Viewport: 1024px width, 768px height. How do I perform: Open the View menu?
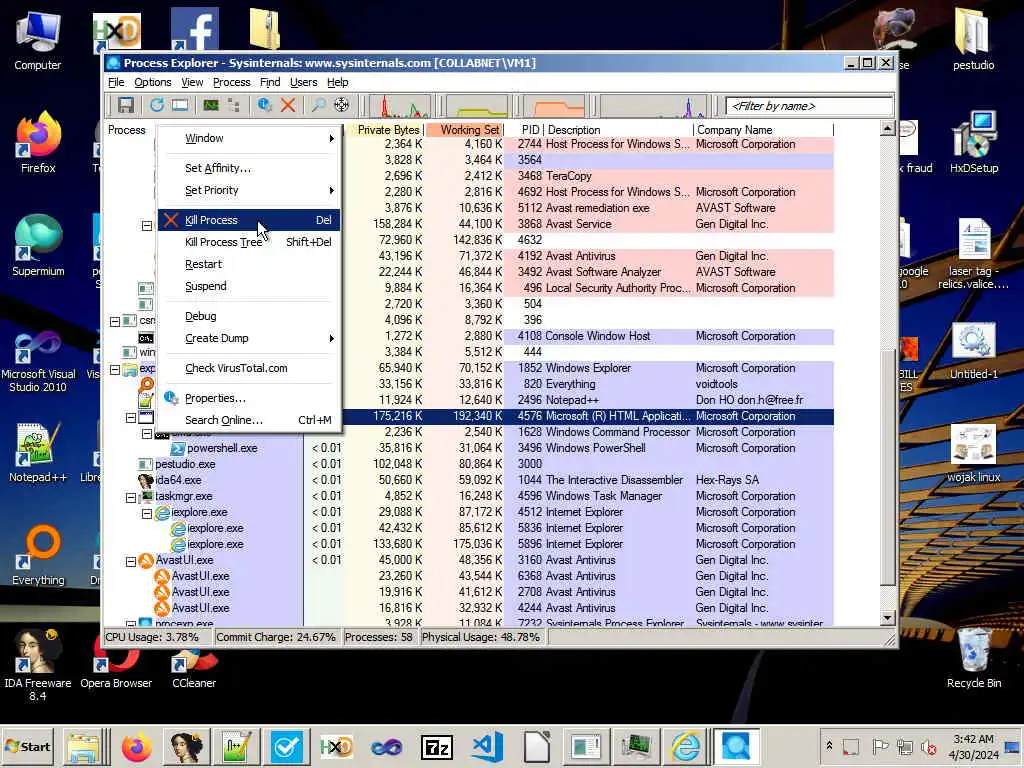[192, 82]
